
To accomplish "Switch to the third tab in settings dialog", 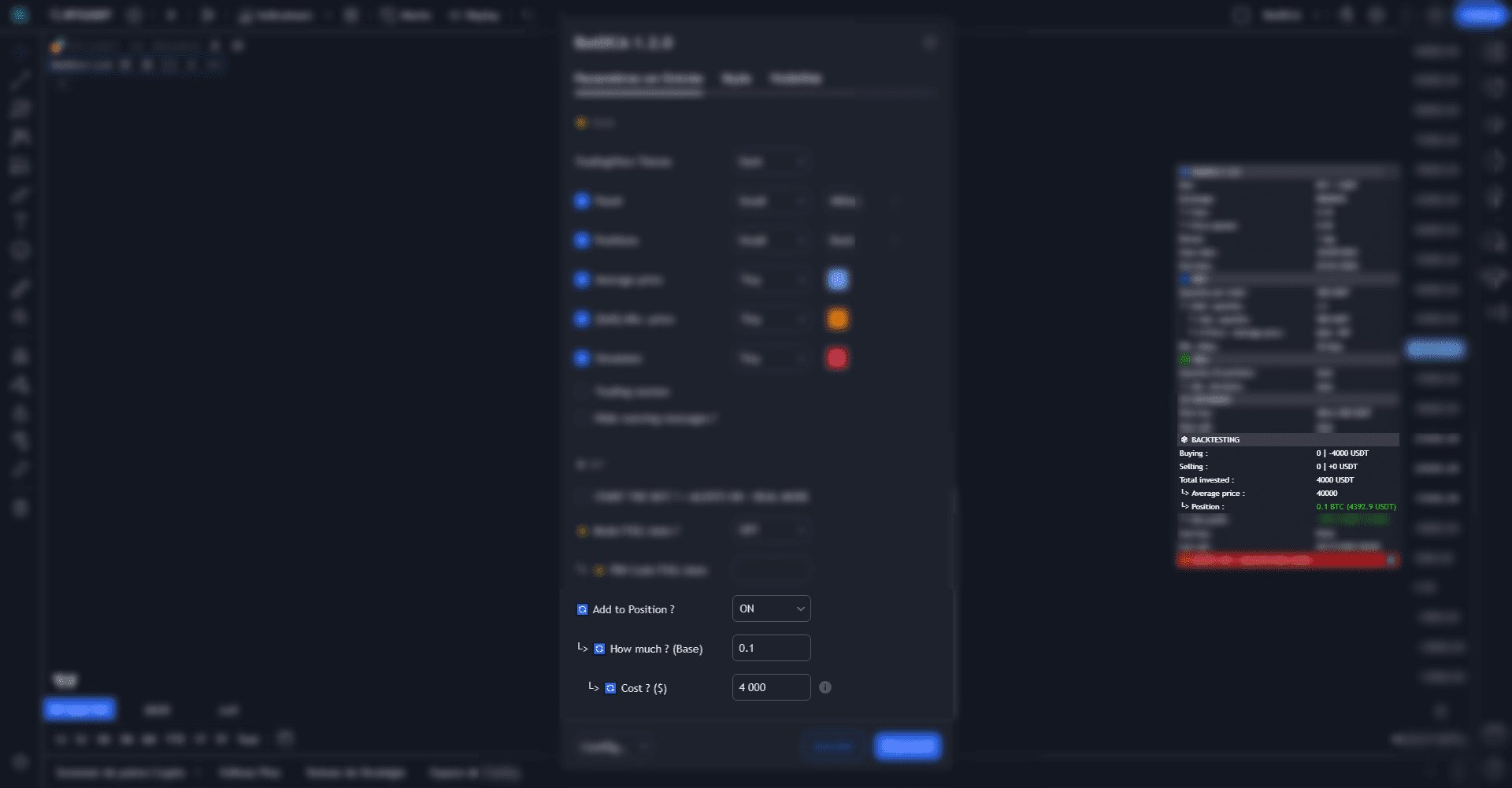I will (x=795, y=79).
